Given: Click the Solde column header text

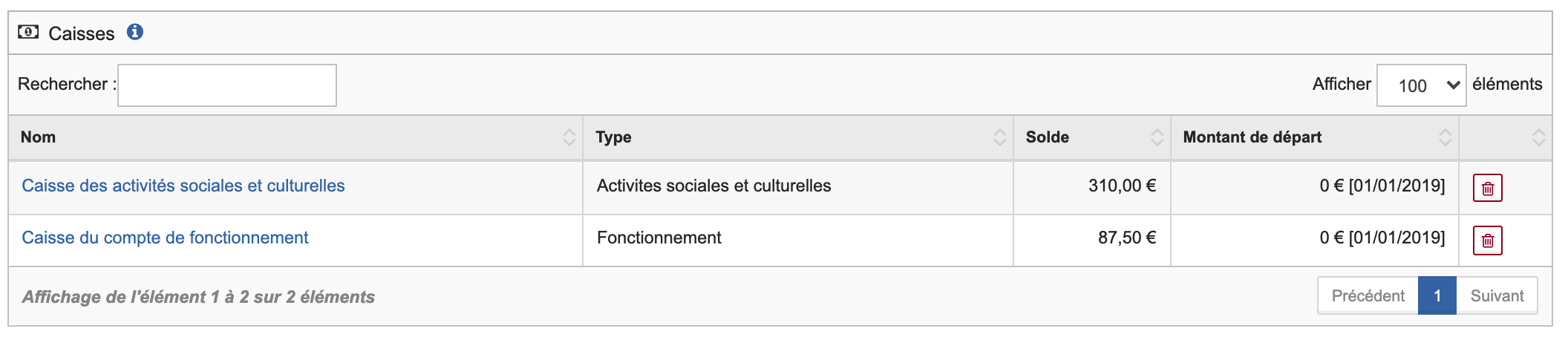Looking at the screenshot, I should click(1047, 137).
